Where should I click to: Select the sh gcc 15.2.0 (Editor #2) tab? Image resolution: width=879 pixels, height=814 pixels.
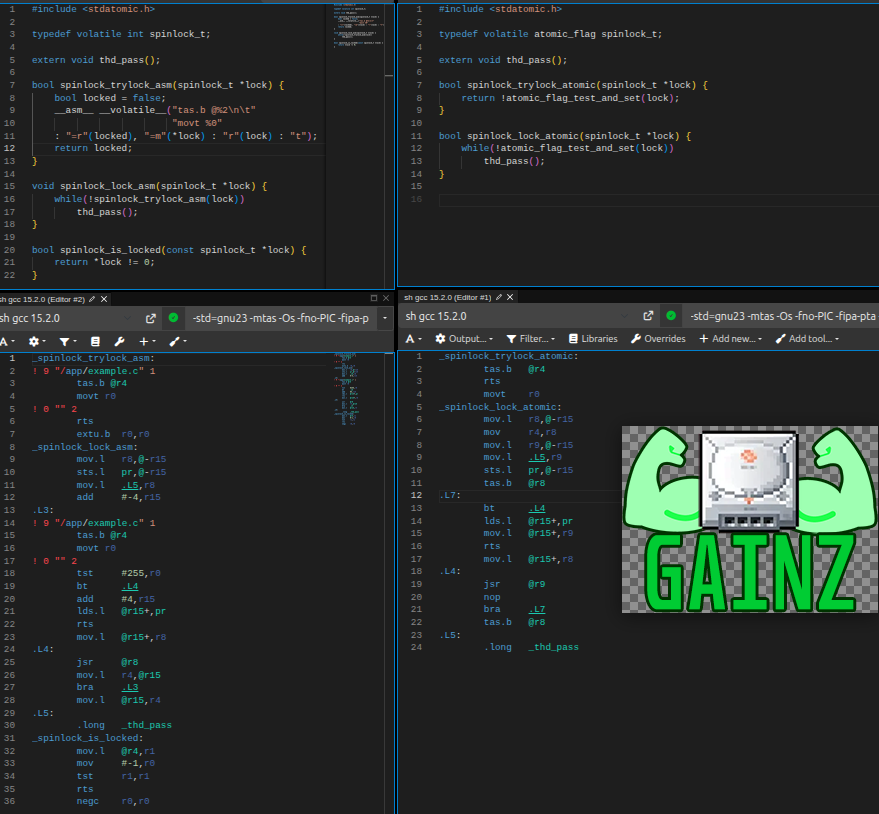(43, 299)
